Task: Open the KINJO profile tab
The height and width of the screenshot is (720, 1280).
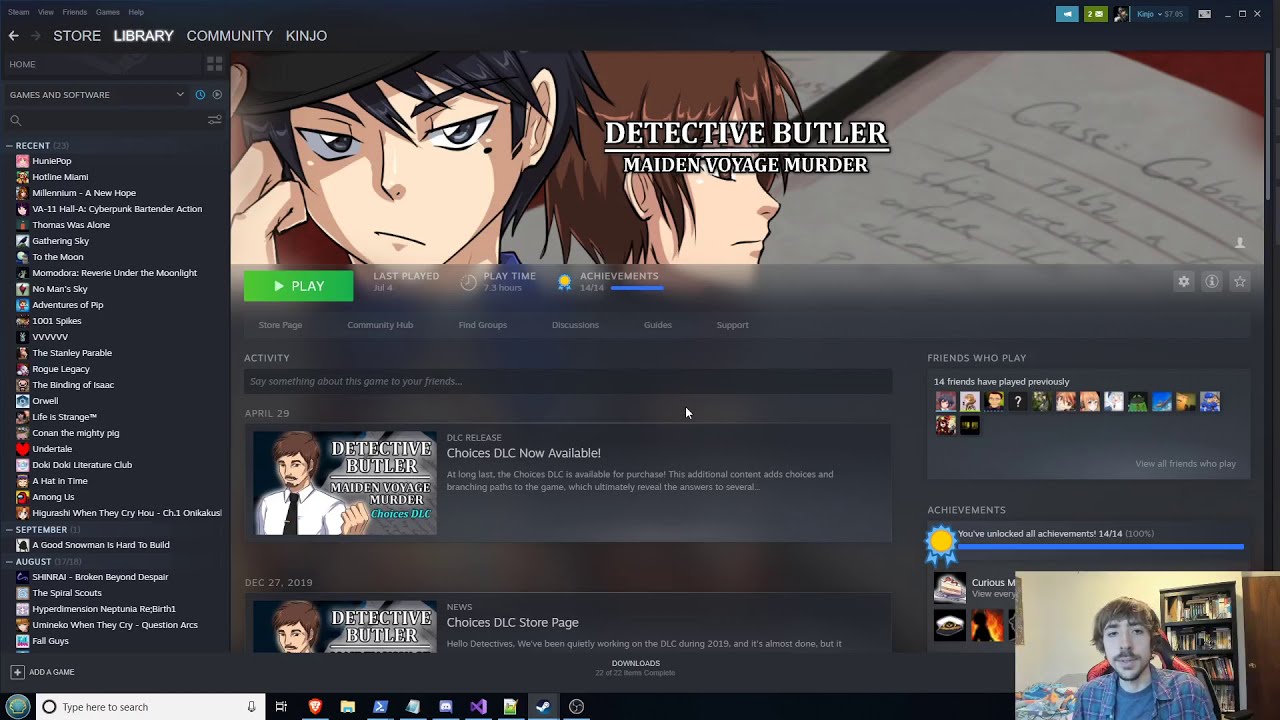Action: point(306,36)
